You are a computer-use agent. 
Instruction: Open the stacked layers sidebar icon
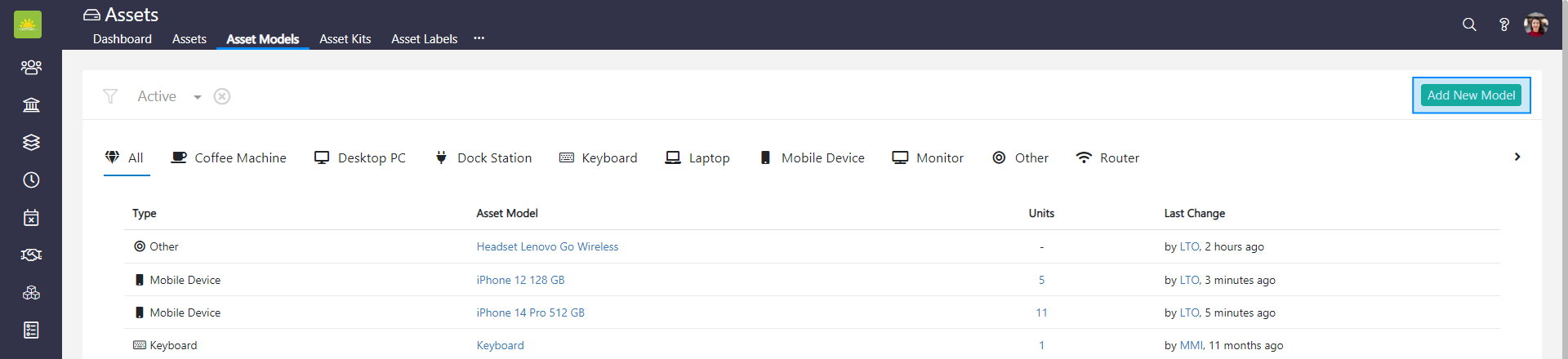pyautogui.click(x=31, y=142)
